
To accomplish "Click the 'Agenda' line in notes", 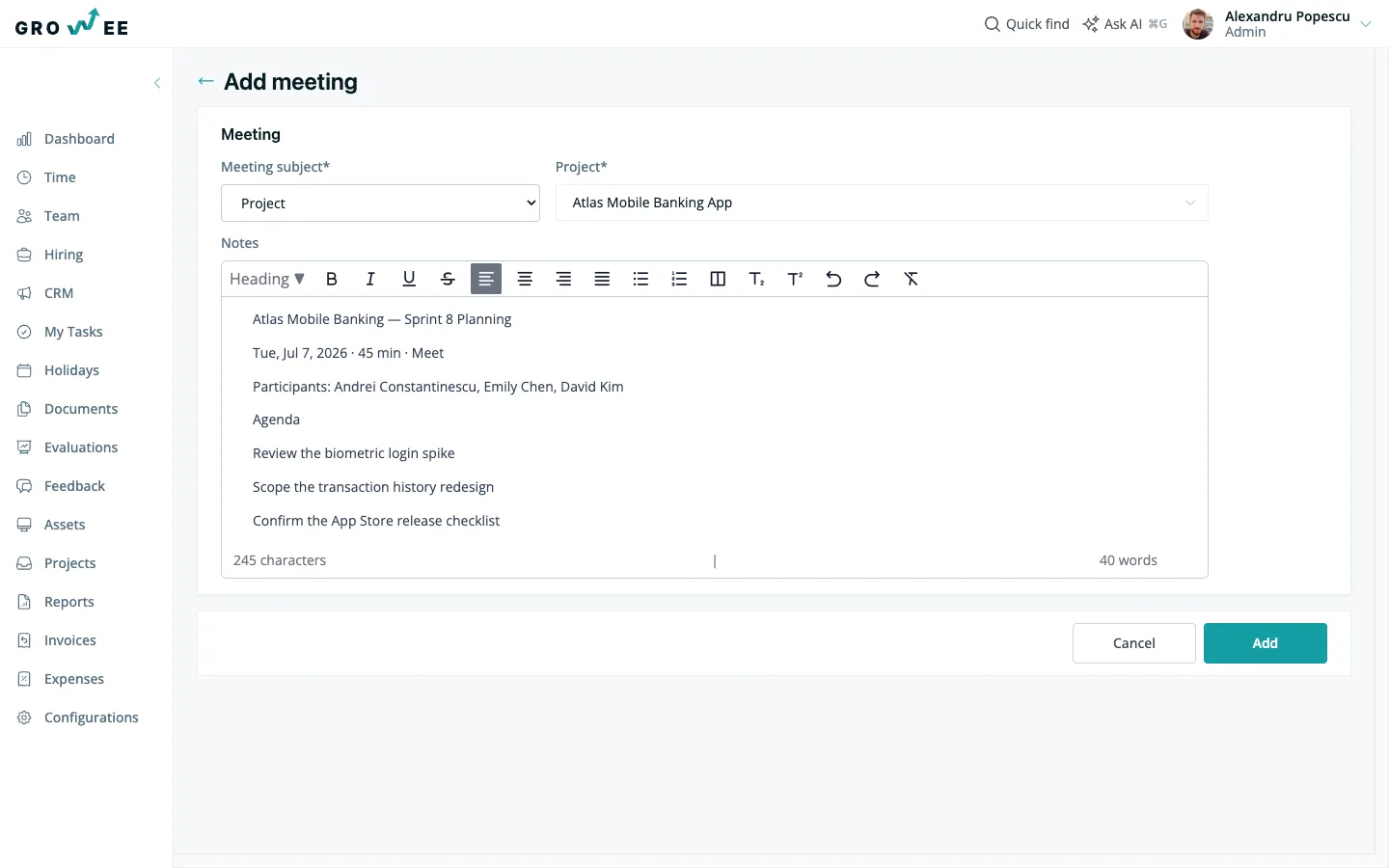I will 276,420.
